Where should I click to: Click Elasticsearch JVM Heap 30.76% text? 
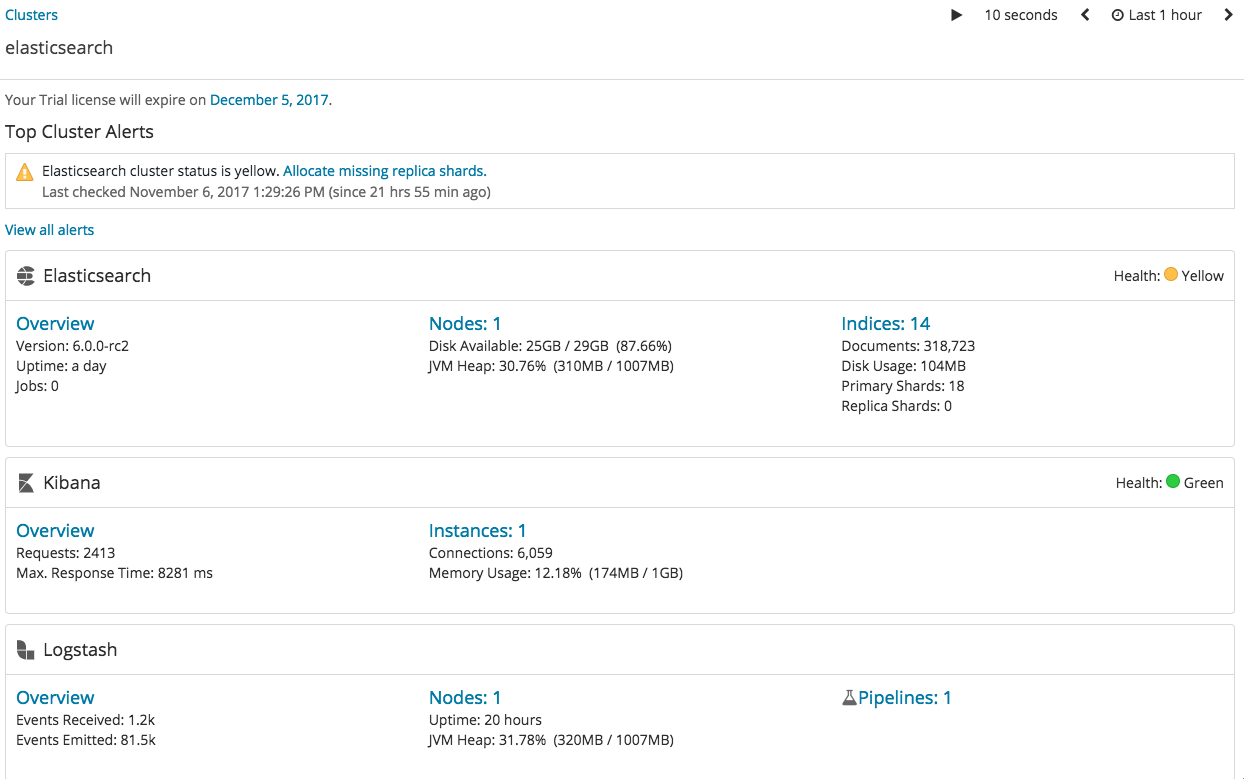551,366
